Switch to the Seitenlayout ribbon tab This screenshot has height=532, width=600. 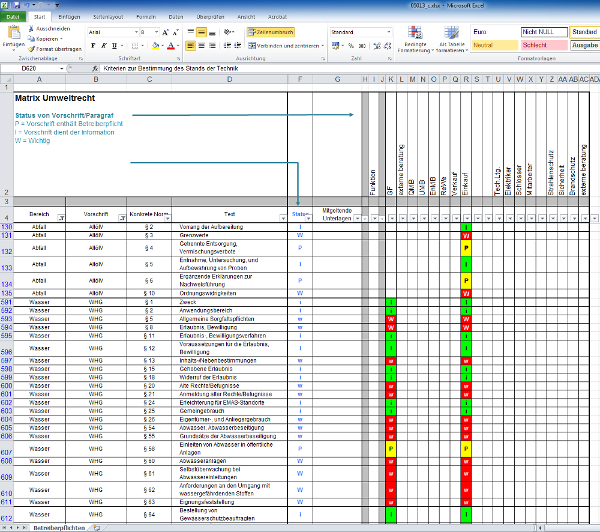(x=109, y=18)
